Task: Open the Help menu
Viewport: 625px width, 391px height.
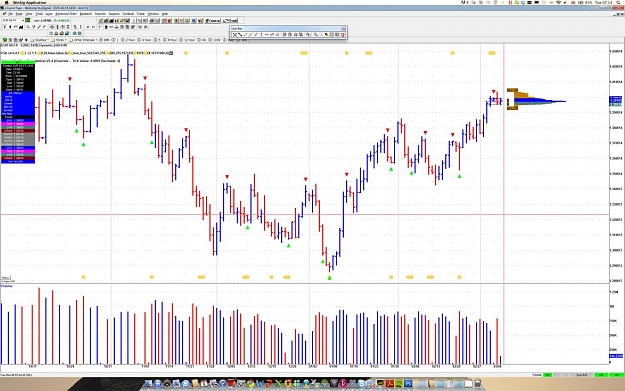Action: click(165, 14)
